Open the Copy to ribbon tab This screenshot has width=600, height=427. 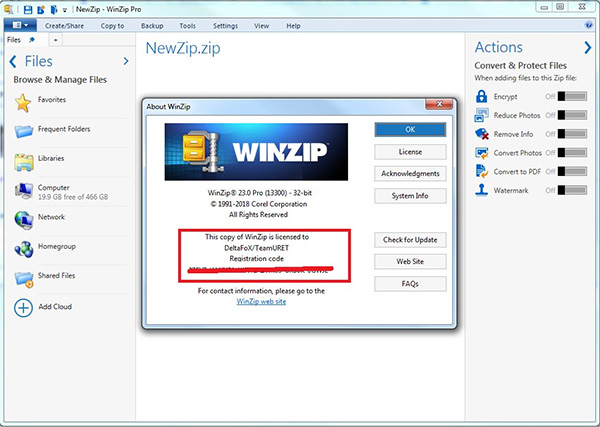(x=112, y=26)
